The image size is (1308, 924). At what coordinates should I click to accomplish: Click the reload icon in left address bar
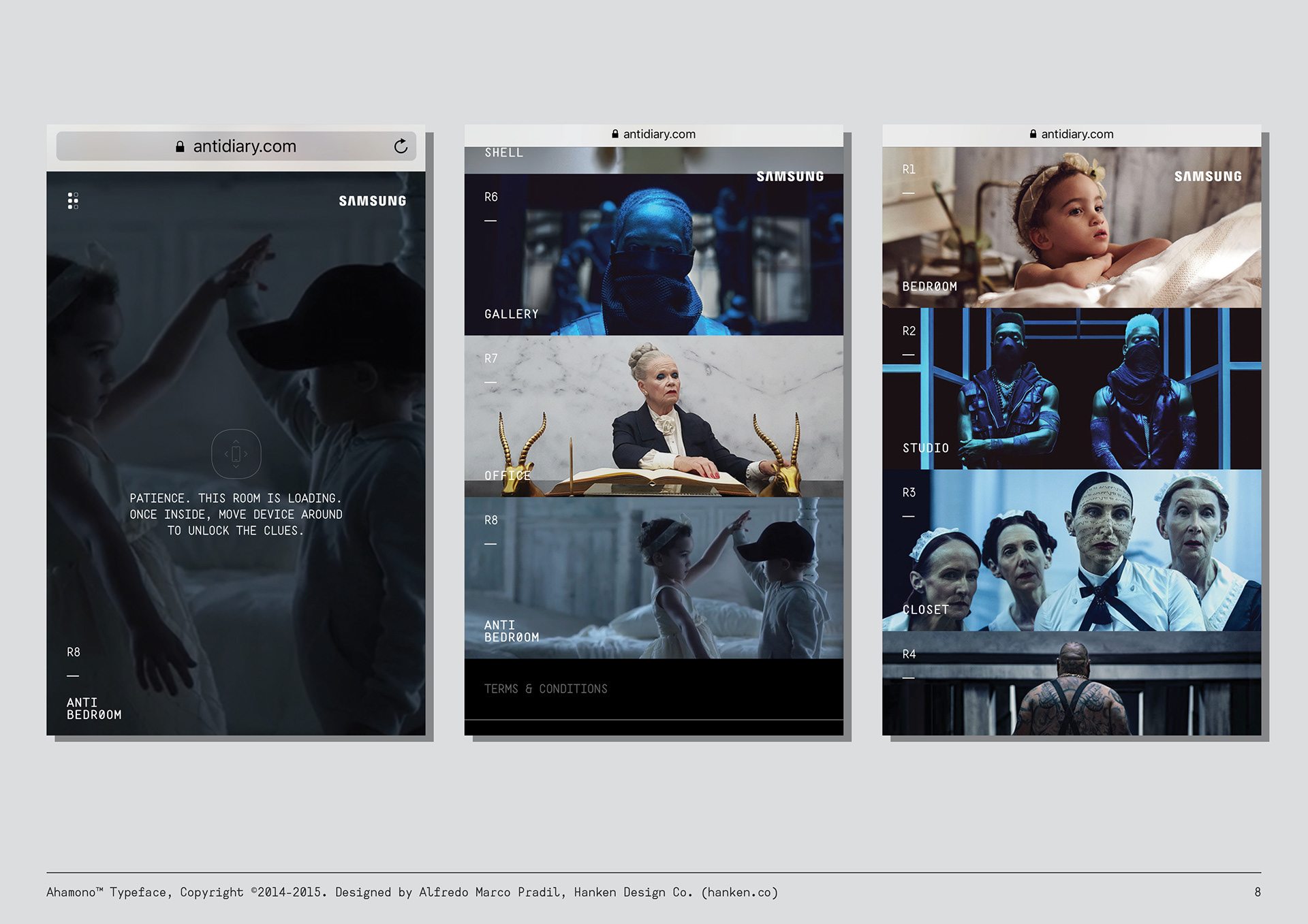point(401,146)
